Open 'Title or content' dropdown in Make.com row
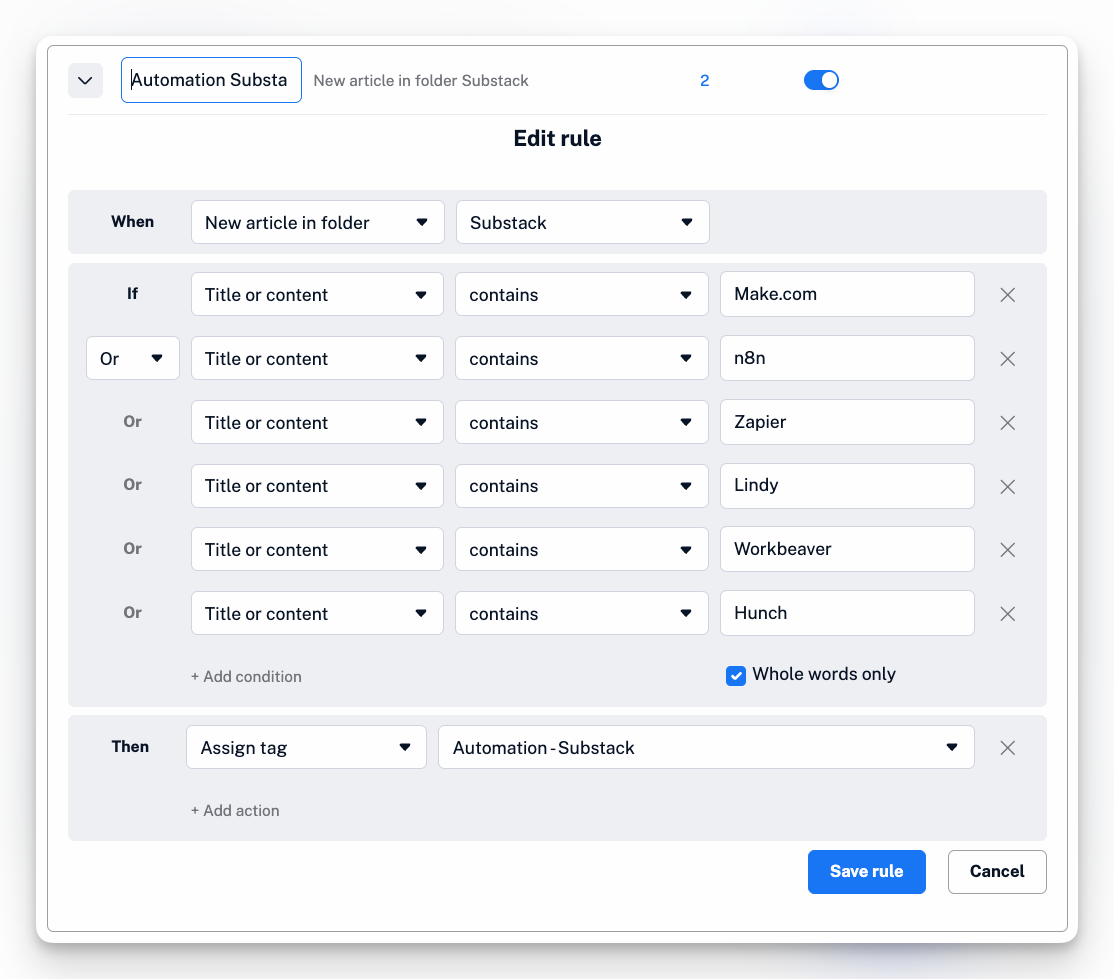The width and height of the screenshot is (1114, 979). pyautogui.click(x=318, y=294)
